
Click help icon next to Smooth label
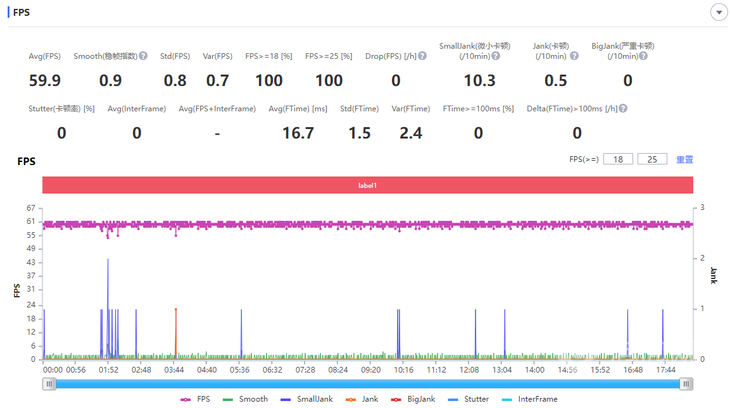coord(144,57)
